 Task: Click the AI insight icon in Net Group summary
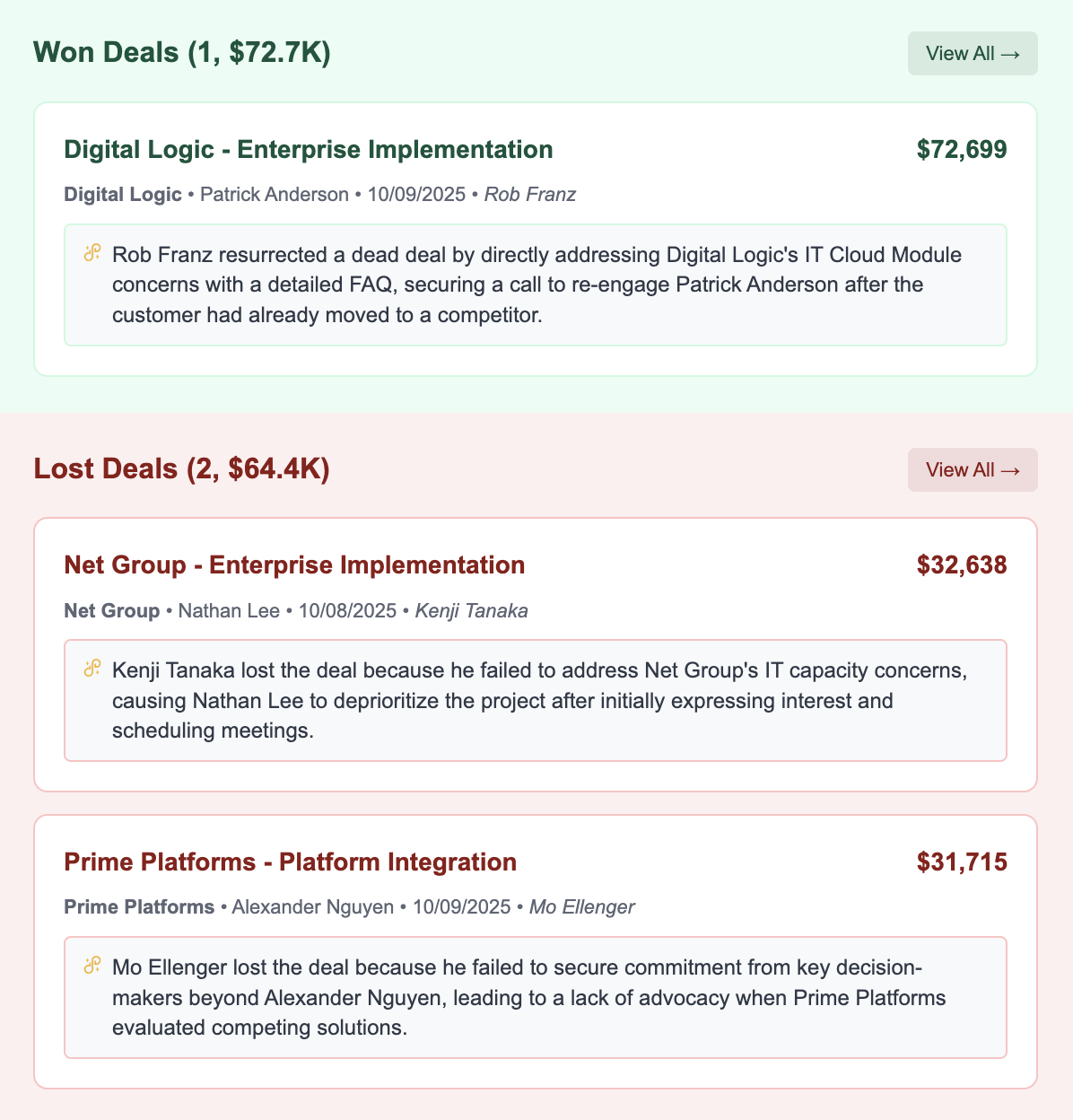click(x=92, y=669)
